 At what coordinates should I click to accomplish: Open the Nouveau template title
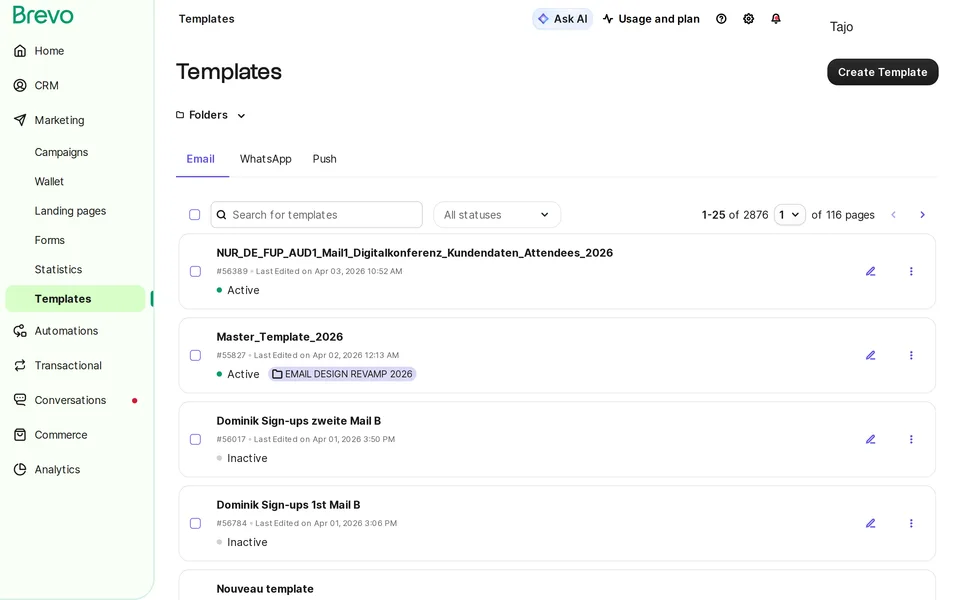(x=264, y=589)
